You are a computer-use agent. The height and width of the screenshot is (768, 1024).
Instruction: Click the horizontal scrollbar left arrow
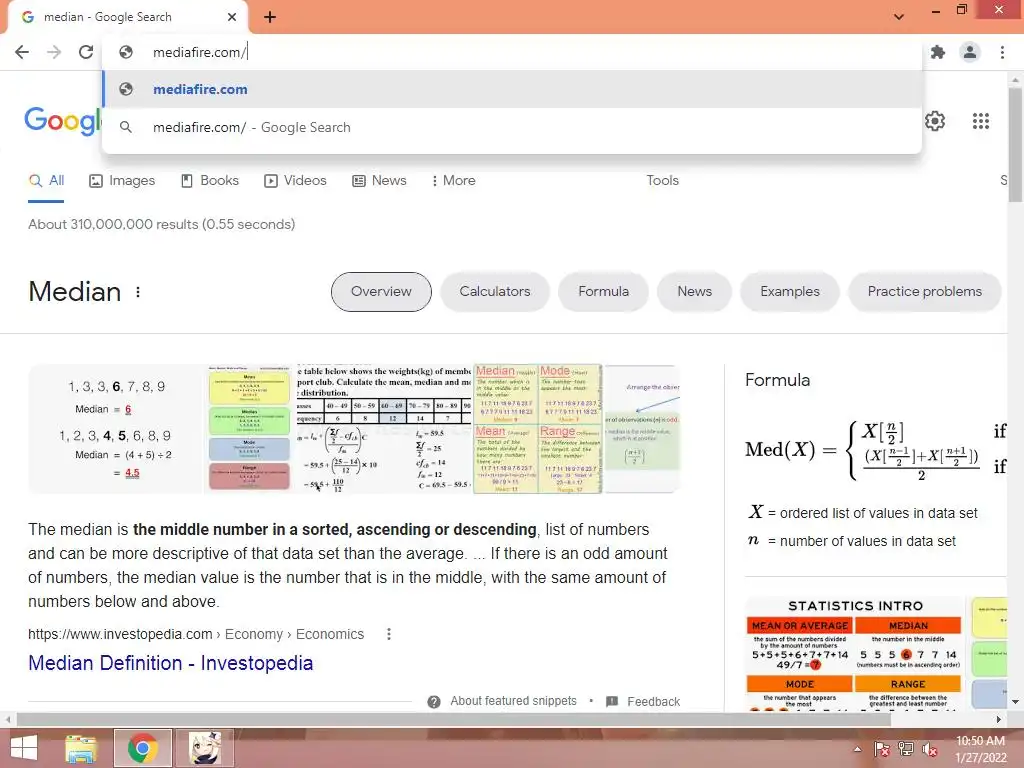(8, 719)
